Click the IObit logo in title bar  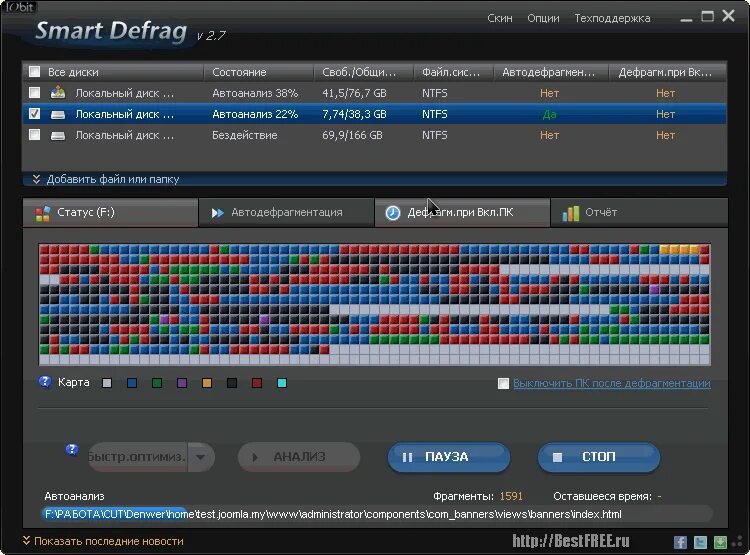pyautogui.click(x=18, y=7)
